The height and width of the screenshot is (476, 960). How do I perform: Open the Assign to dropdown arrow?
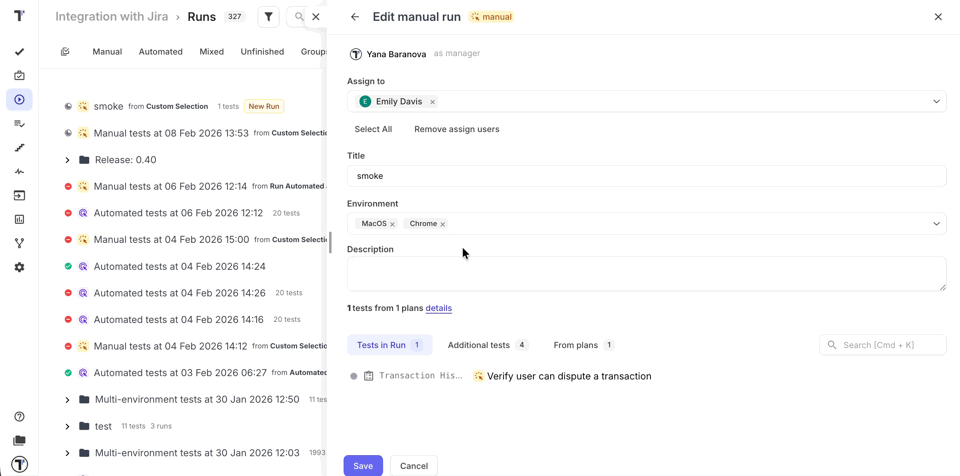point(936,102)
